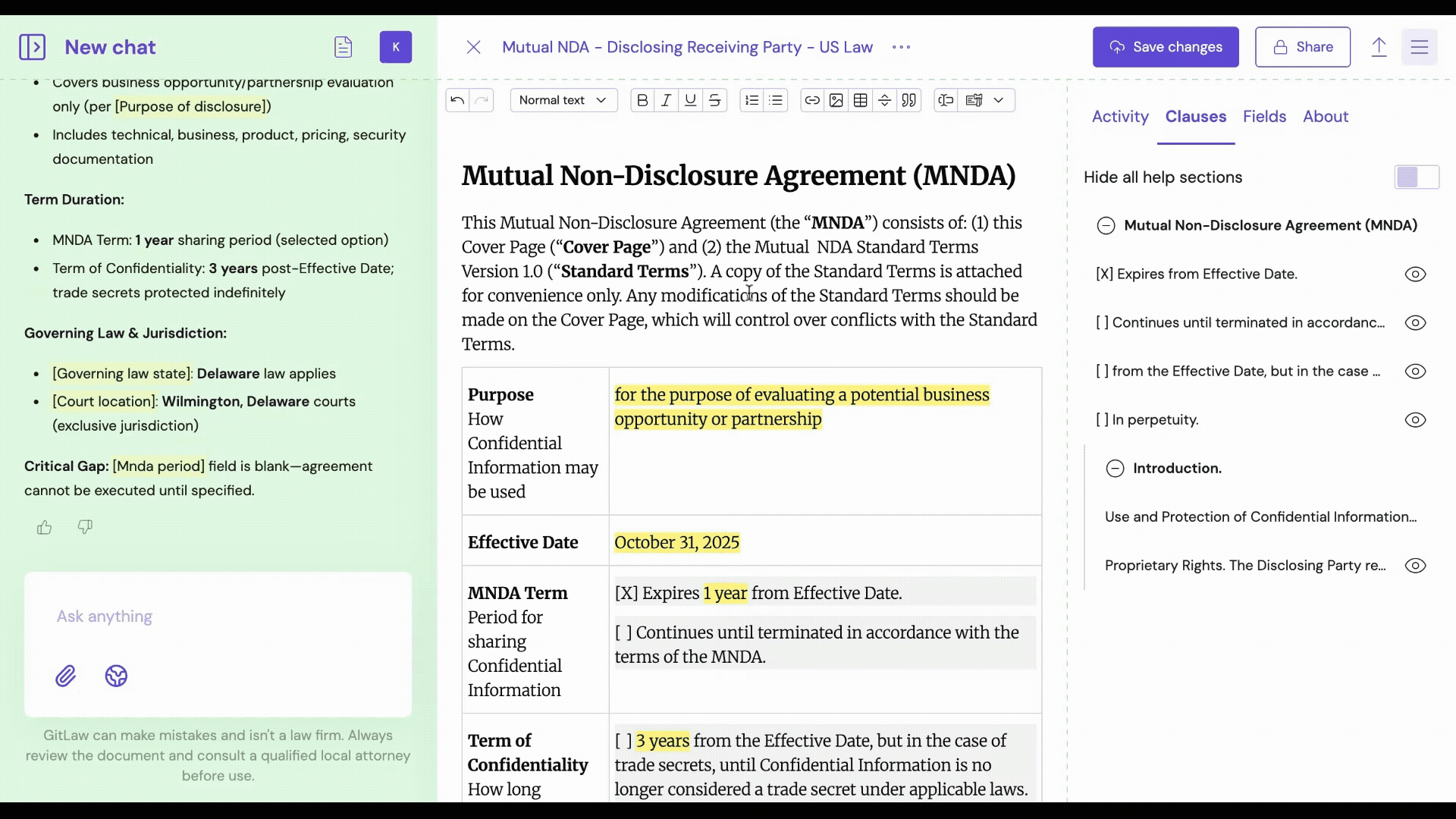This screenshot has height=819, width=1456.
Task: Click the numbered list icon
Action: (752, 100)
